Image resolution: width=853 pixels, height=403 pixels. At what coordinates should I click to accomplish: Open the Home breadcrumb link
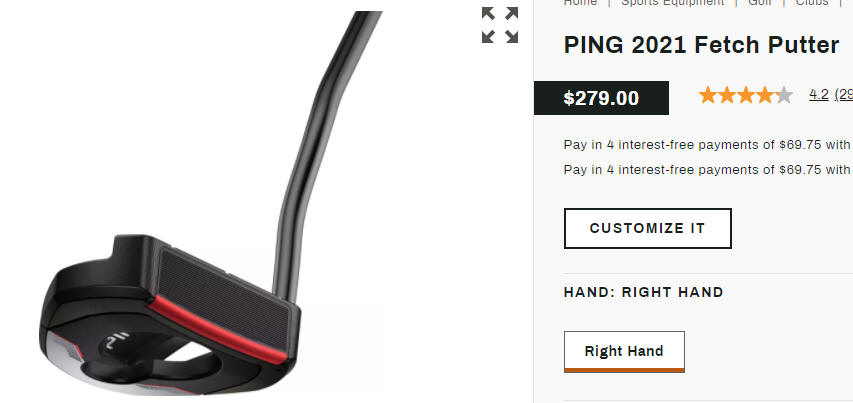pyautogui.click(x=580, y=3)
